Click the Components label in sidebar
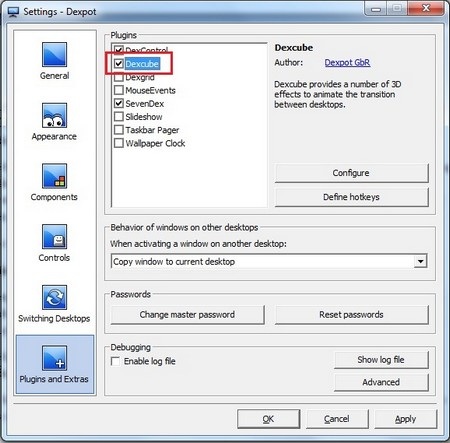The width and height of the screenshot is (450, 443). [x=54, y=197]
